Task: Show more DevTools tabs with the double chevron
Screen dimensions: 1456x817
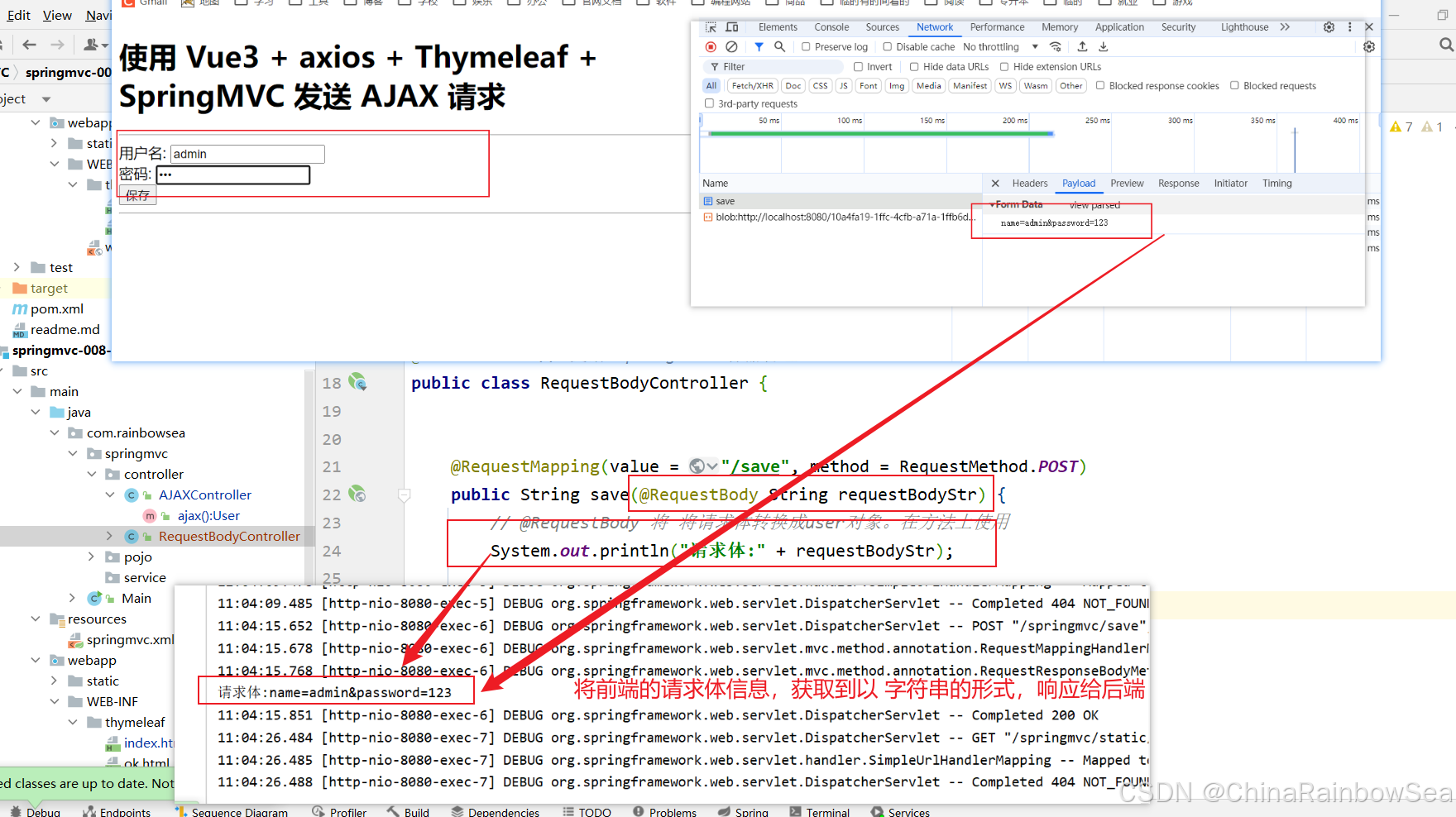Action: (x=1285, y=27)
